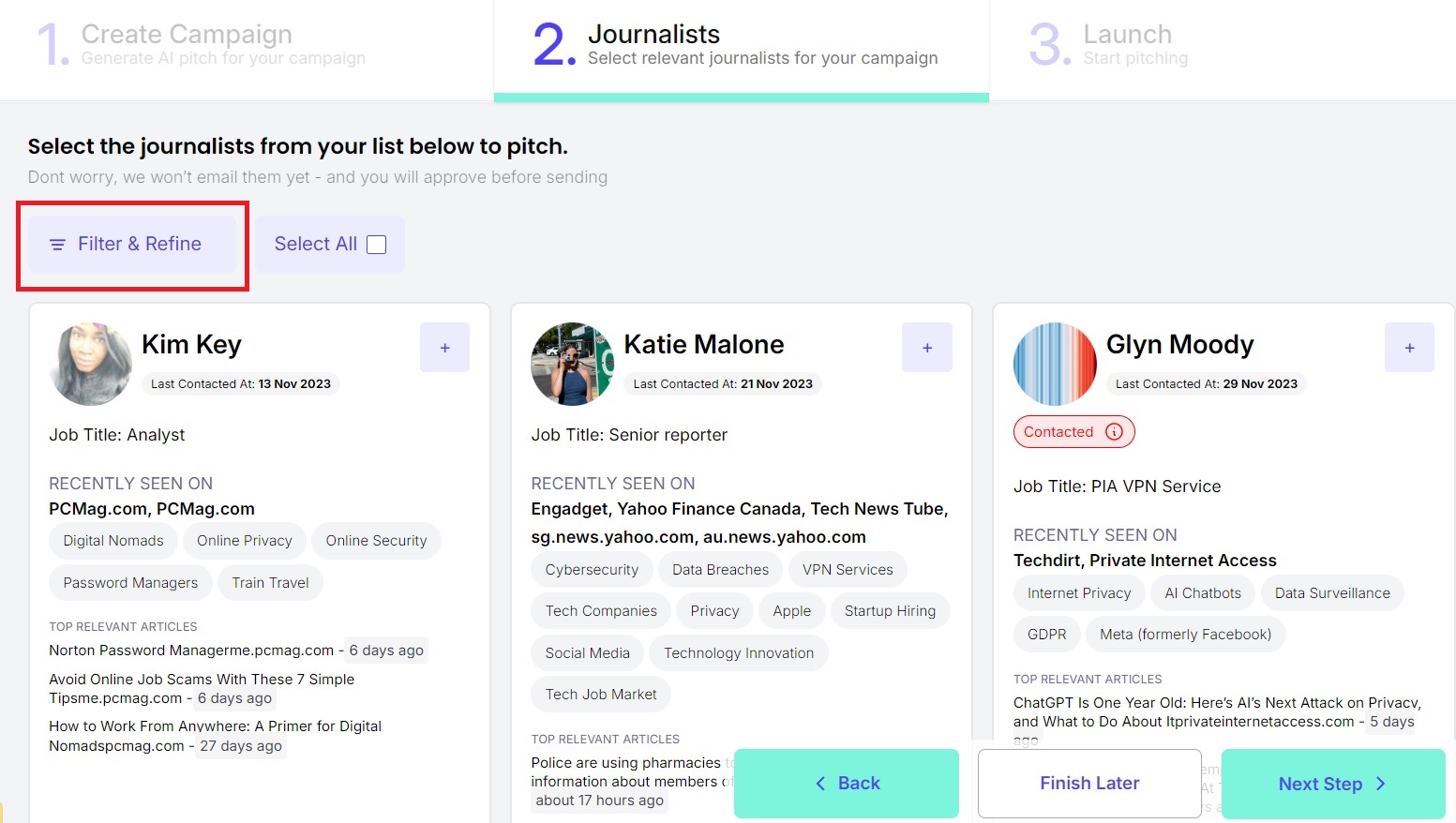Select the GDPR topic tag
The width and height of the screenshot is (1456, 823).
[1046, 635]
